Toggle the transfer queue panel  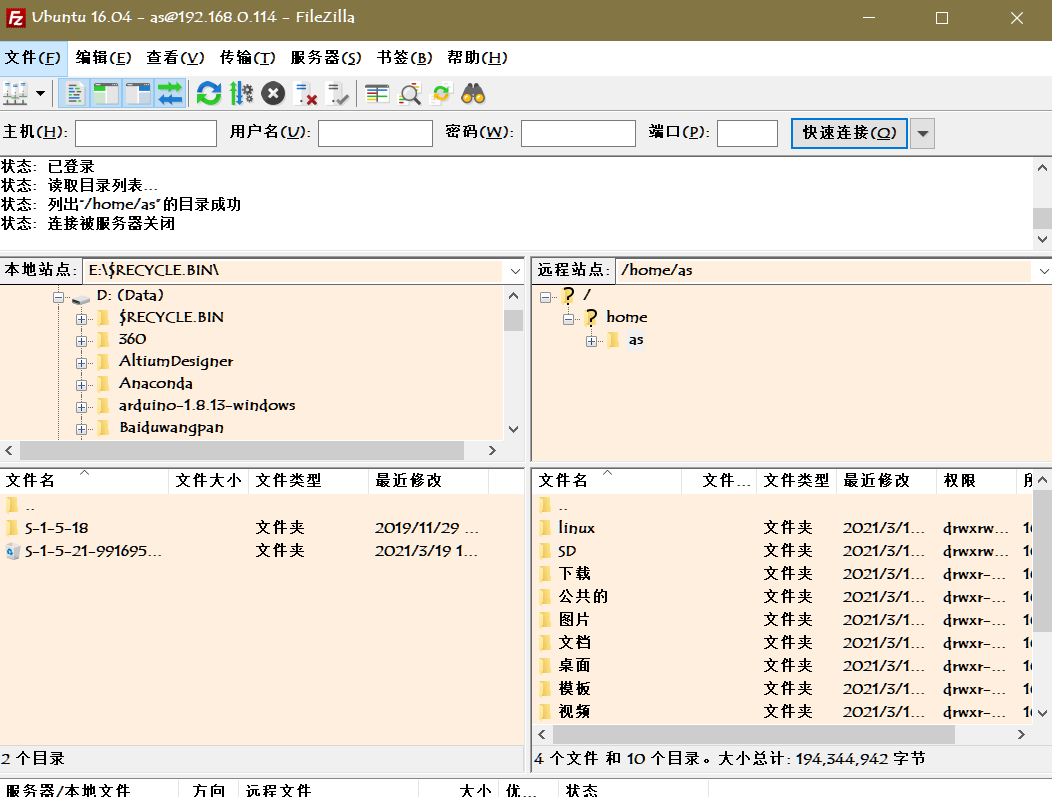168,92
